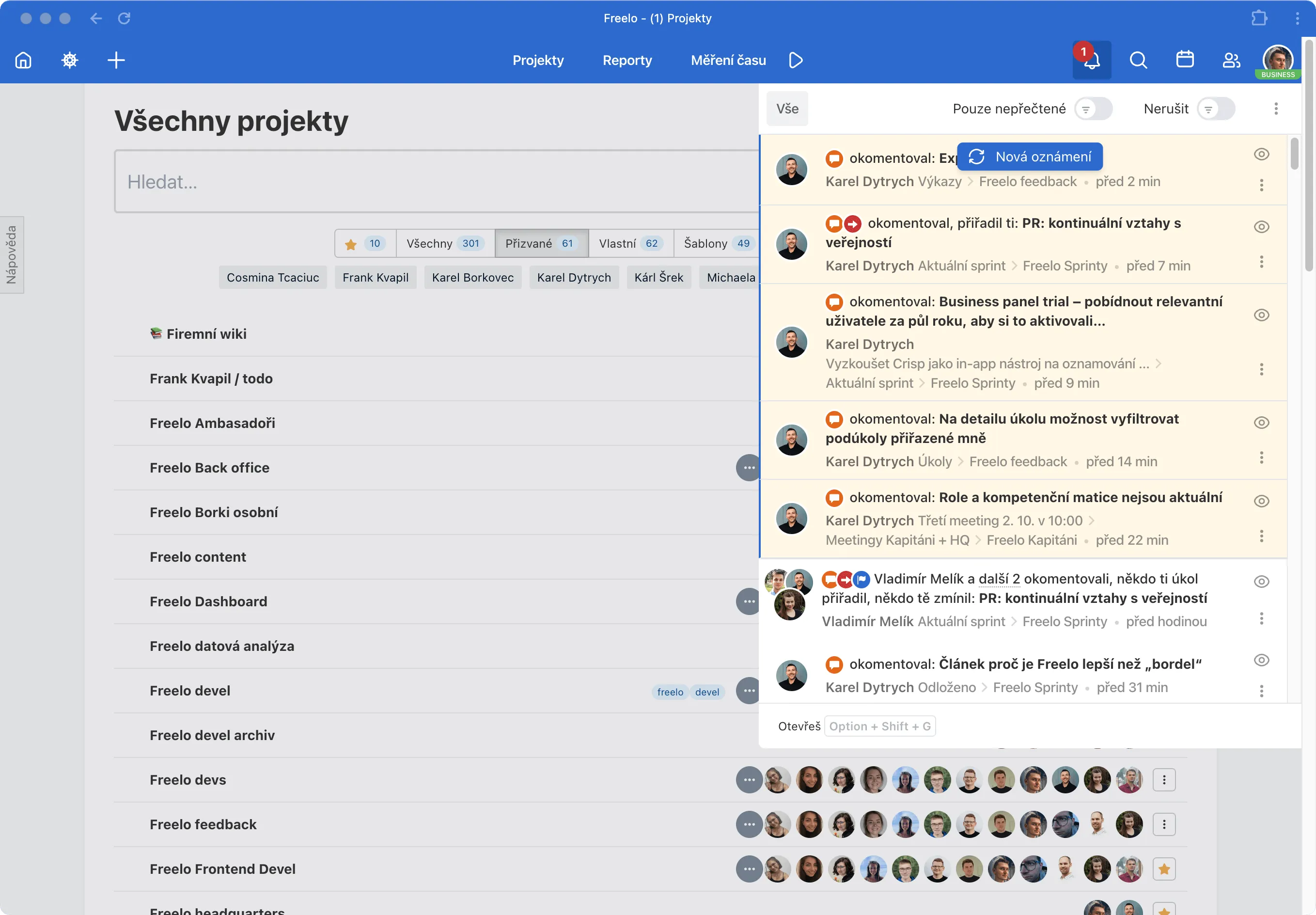Open the browser three-dot menu
This screenshot has width=1316, height=915.
(1297, 18)
